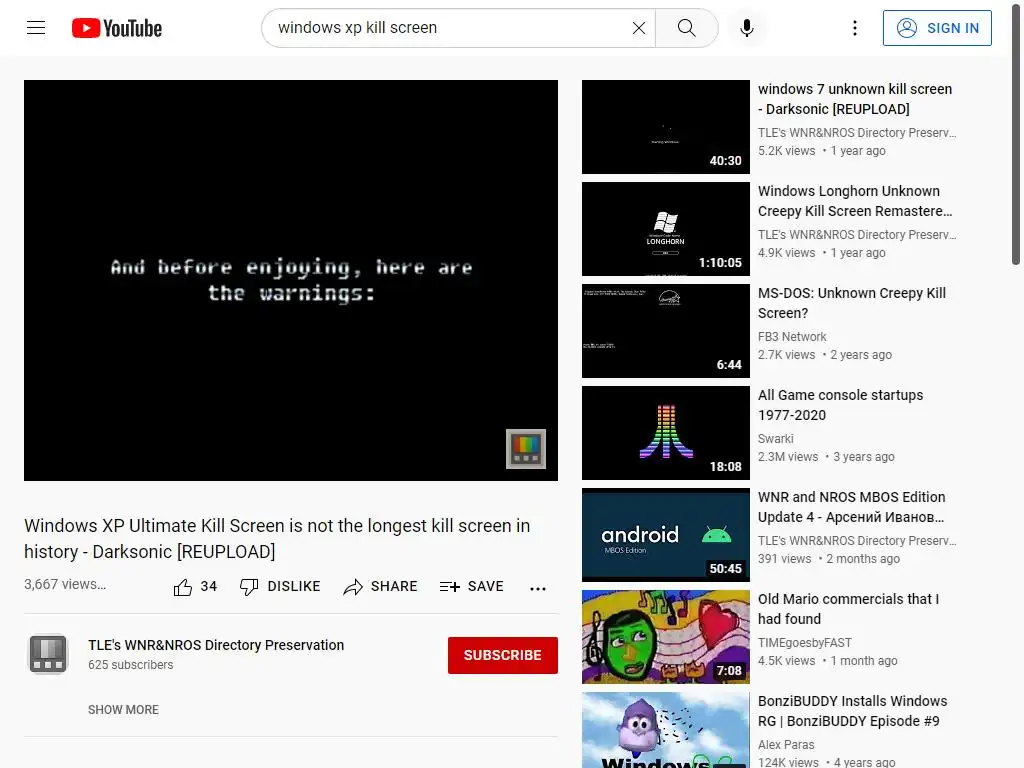Open more actions ellipsis below video

click(537, 588)
